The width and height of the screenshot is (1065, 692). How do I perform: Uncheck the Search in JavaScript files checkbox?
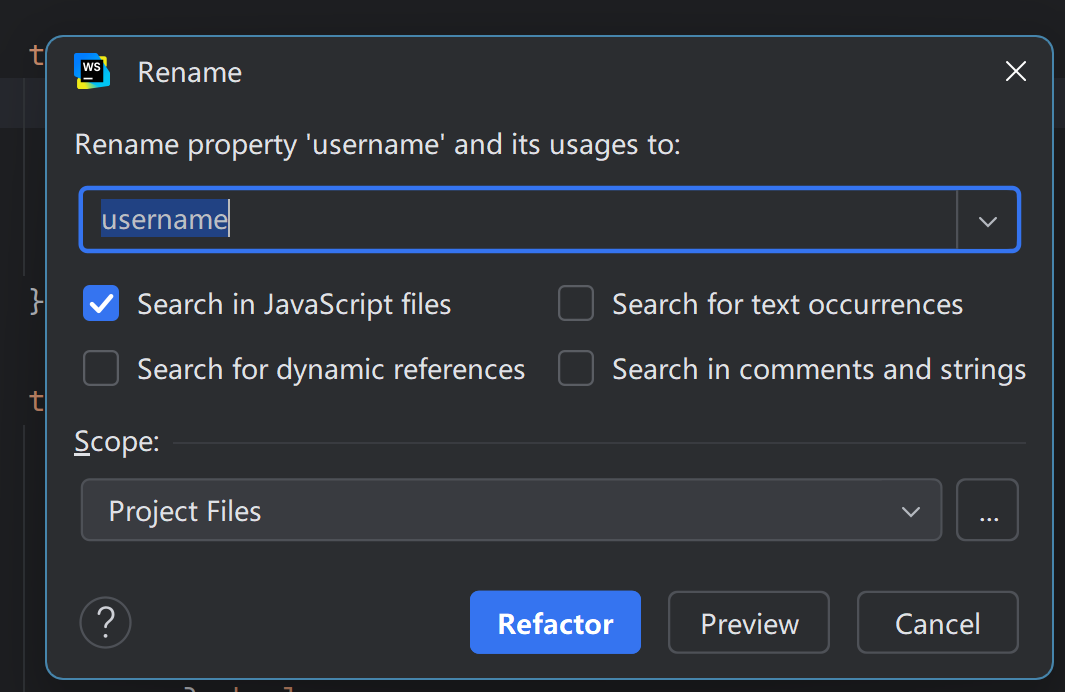pos(101,303)
